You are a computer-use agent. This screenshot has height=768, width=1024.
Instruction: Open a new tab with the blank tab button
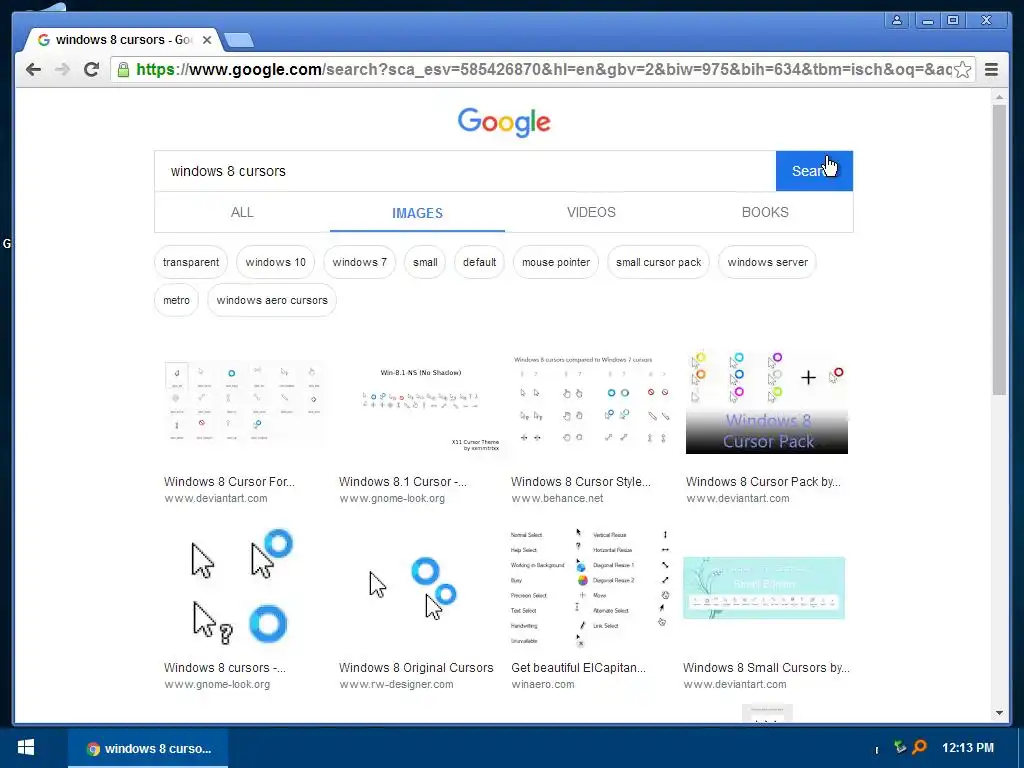(238, 40)
